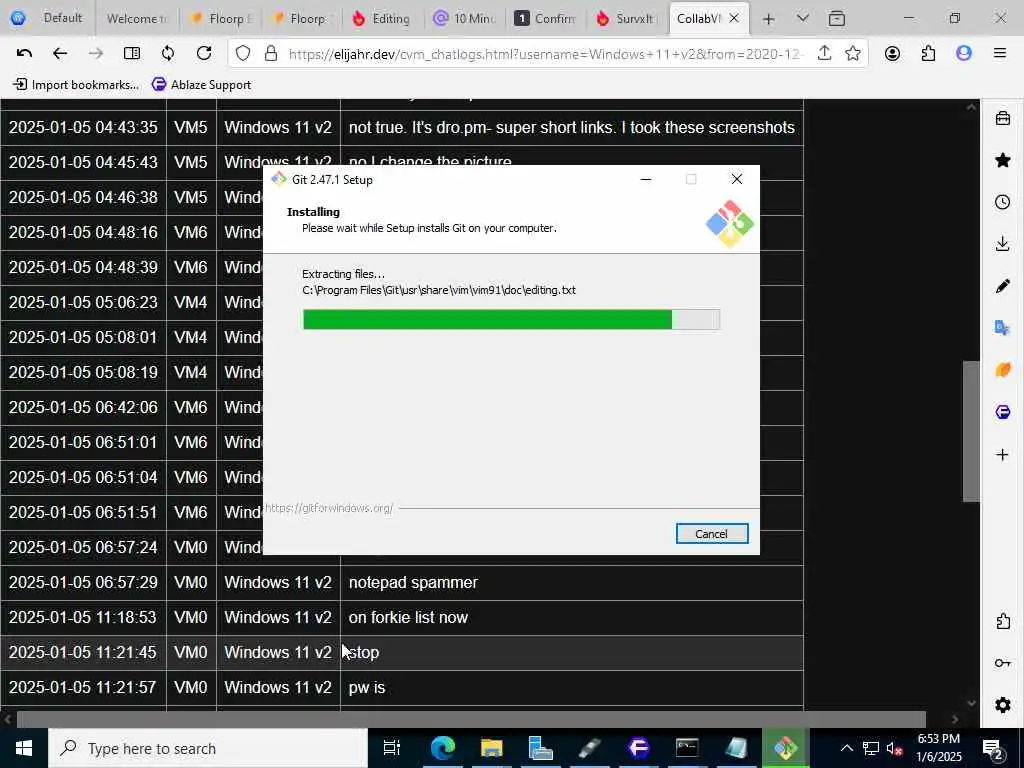Click Import bookmarks in bookmarks bar
Image resolution: width=1024 pixels, height=768 pixels.
(x=76, y=84)
